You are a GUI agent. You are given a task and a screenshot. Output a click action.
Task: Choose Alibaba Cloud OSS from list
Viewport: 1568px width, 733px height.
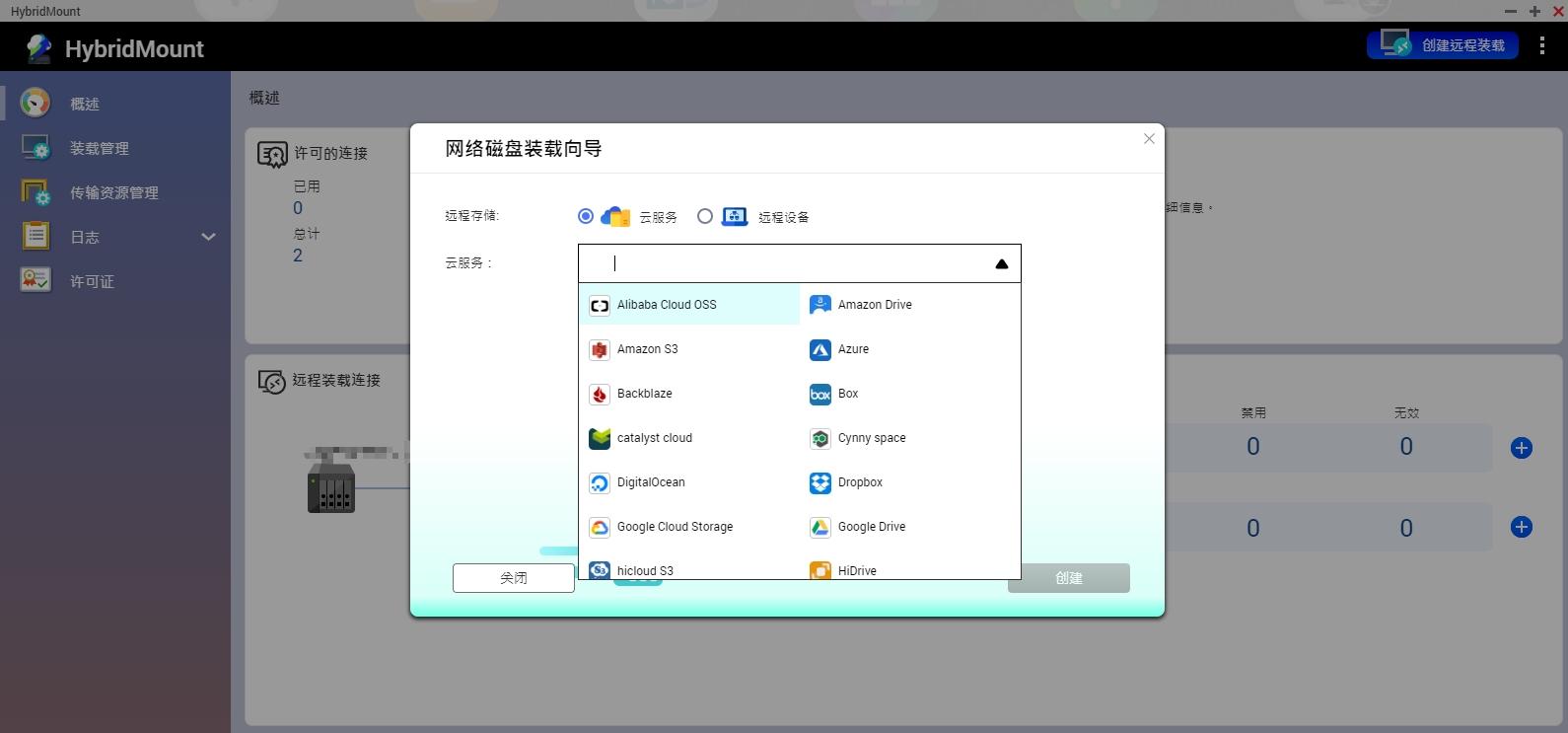[689, 305]
